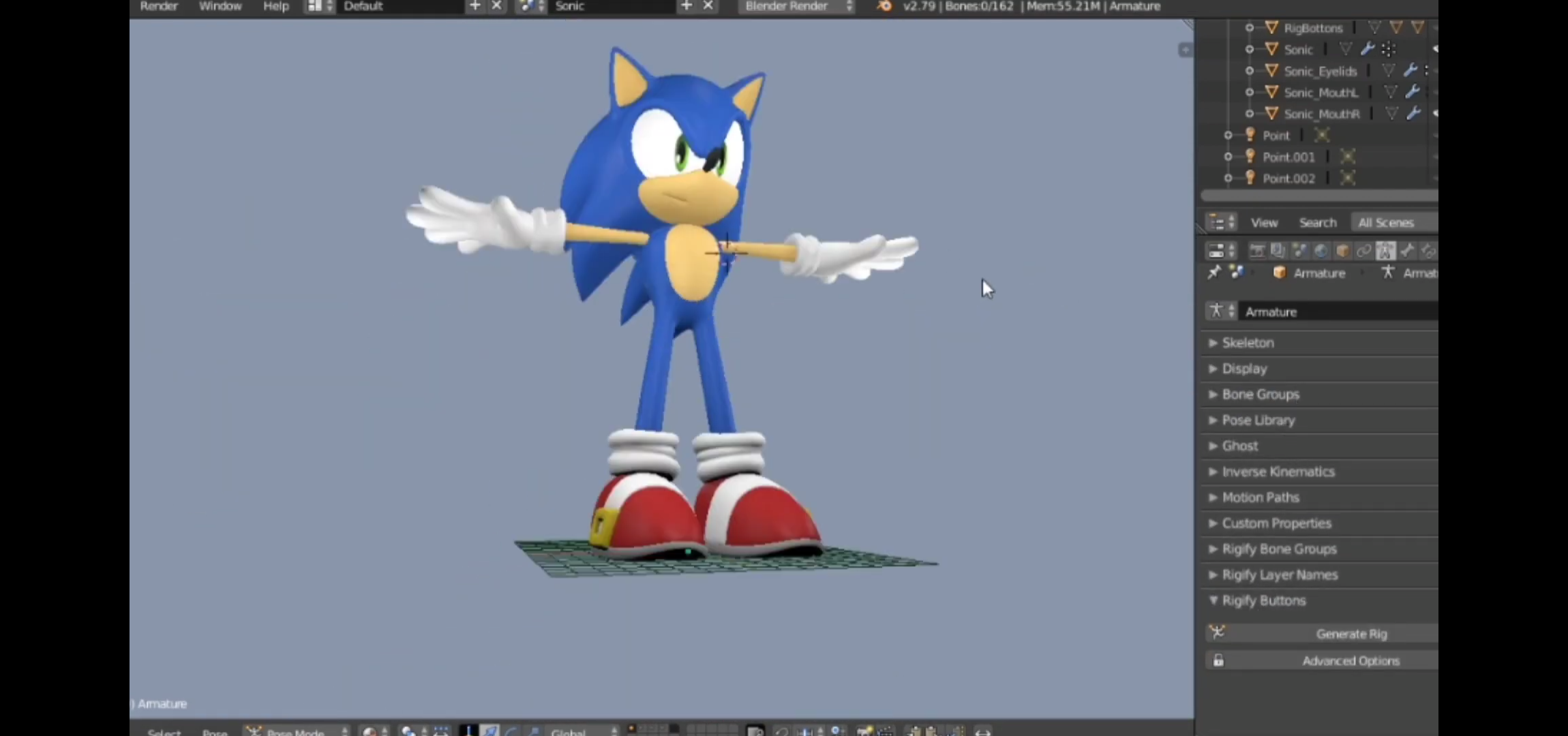Image resolution: width=1568 pixels, height=736 pixels.
Task: Open the All Scenes display mode dropdown
Action: pyautogui.click(x=1394, y=223)
